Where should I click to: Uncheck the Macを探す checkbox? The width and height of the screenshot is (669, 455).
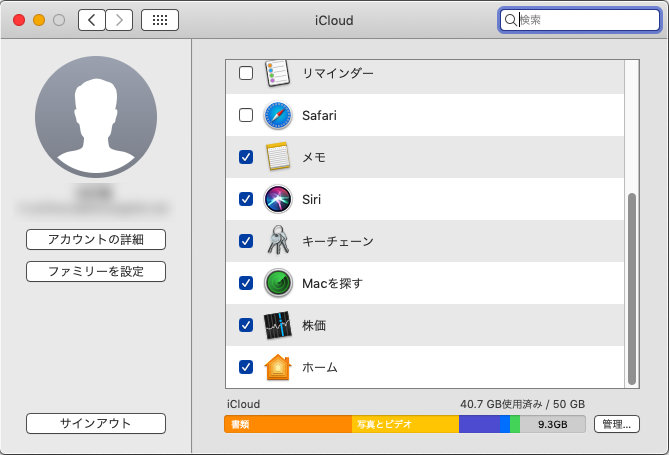[246, 283]
